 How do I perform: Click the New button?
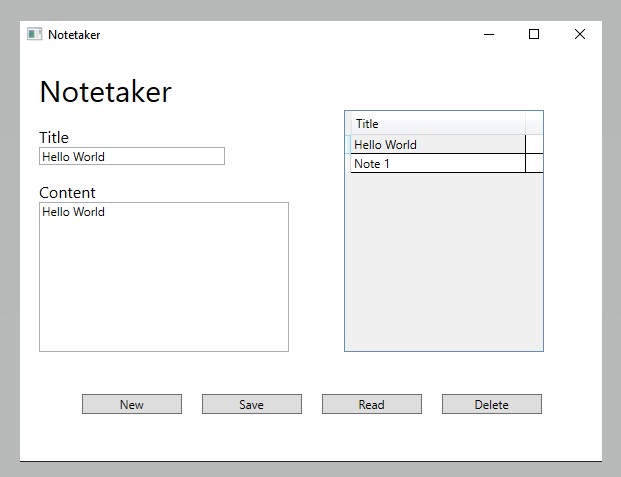pyautogui.click(x=132, y=404)
